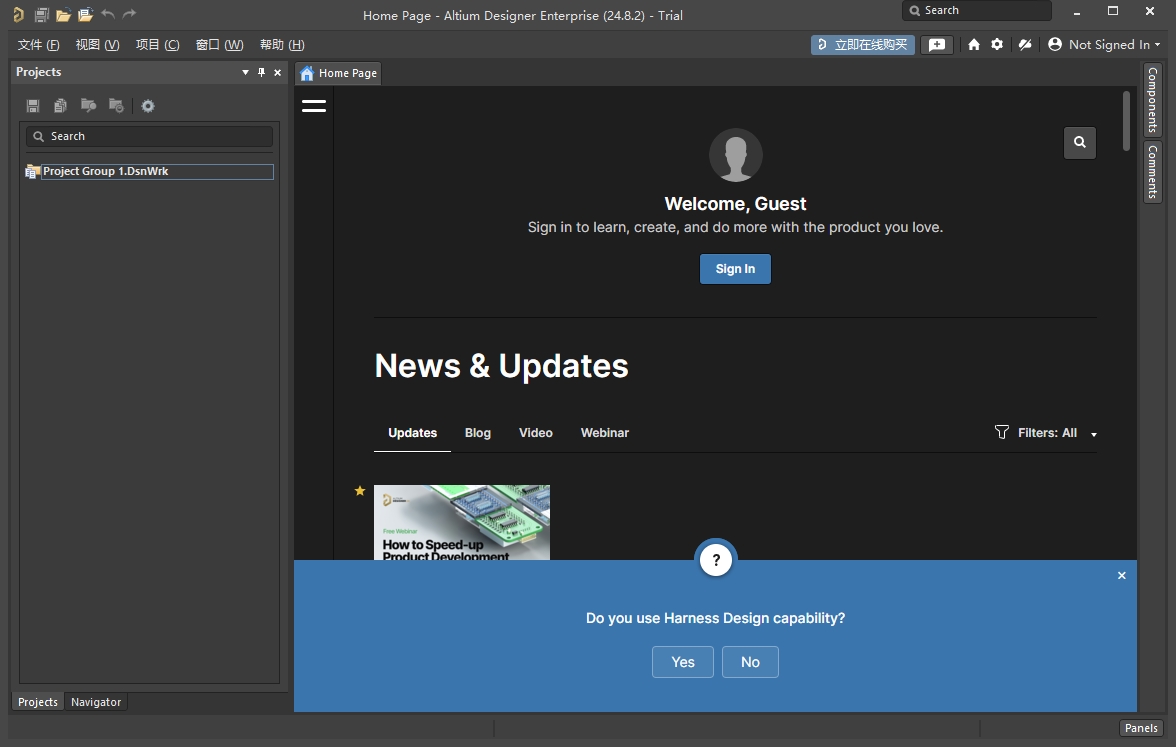Click the Save All icon in title bar
The width and height of the screenshot is (1176, 747).
click(41, 15)
